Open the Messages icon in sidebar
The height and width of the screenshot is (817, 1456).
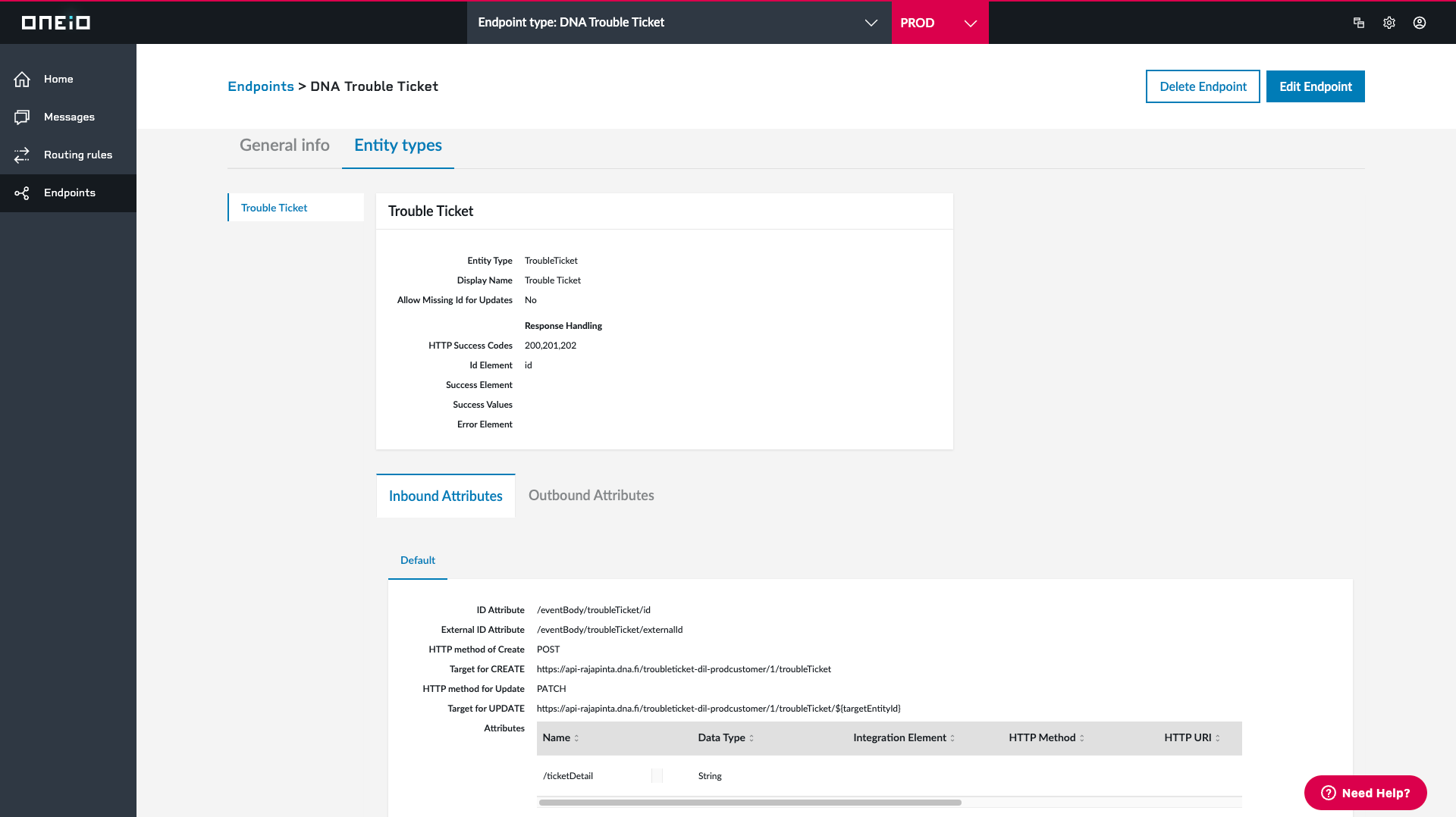(x=22, y=117)
